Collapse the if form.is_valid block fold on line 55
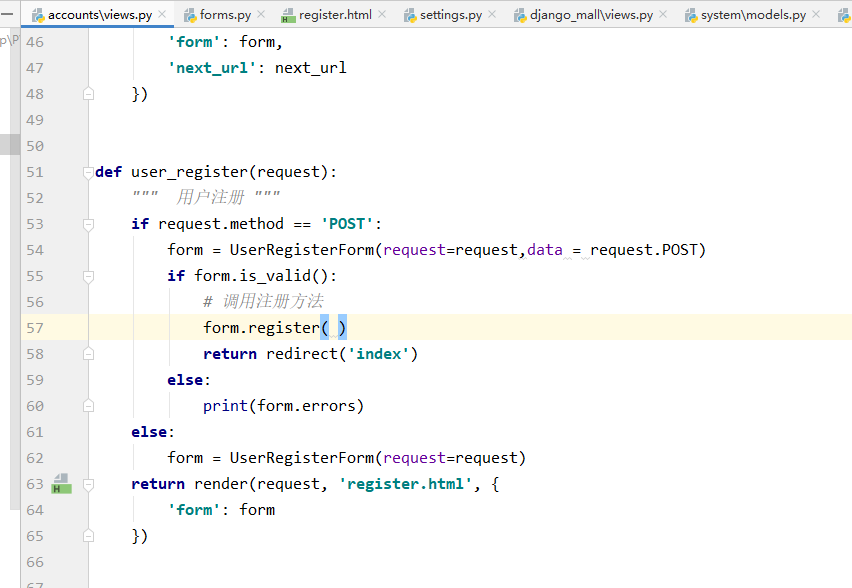852x588 pixels. point(89,277)
